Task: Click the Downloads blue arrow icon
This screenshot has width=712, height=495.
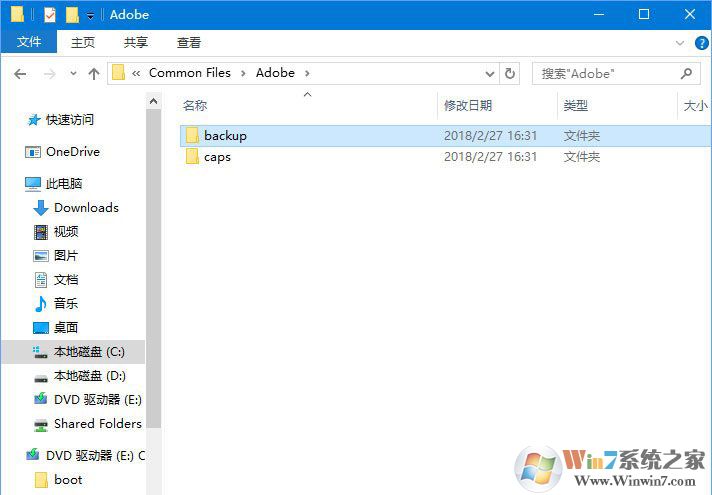Action: [41, 208]
